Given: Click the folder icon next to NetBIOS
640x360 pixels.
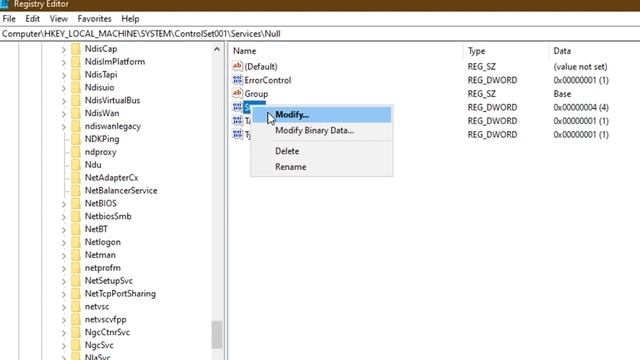Looking at the screenshot, I should click(76, 204).
